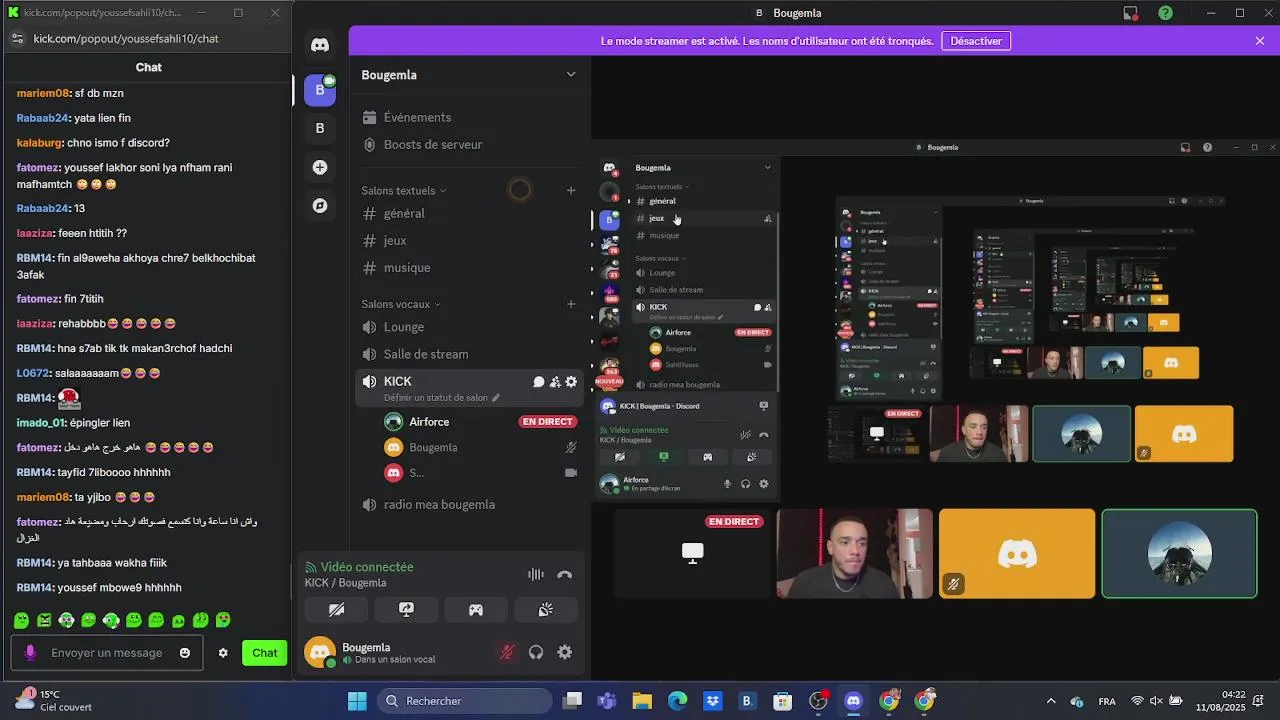Select the orange Discord muted participant tile
The image size is (1280, 720).
[1017, 554]
